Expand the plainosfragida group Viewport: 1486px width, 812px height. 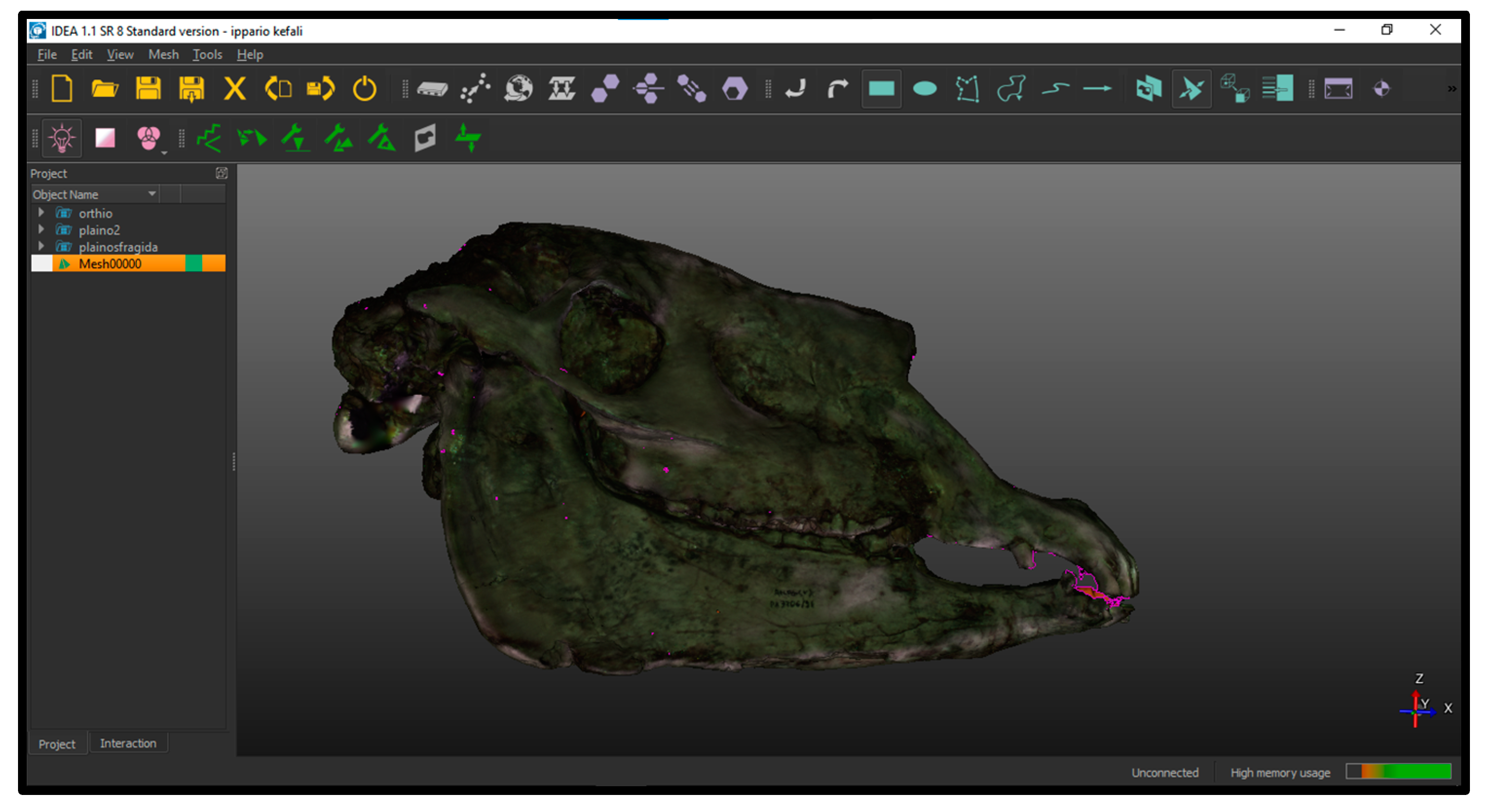click(x=41, y=246)
